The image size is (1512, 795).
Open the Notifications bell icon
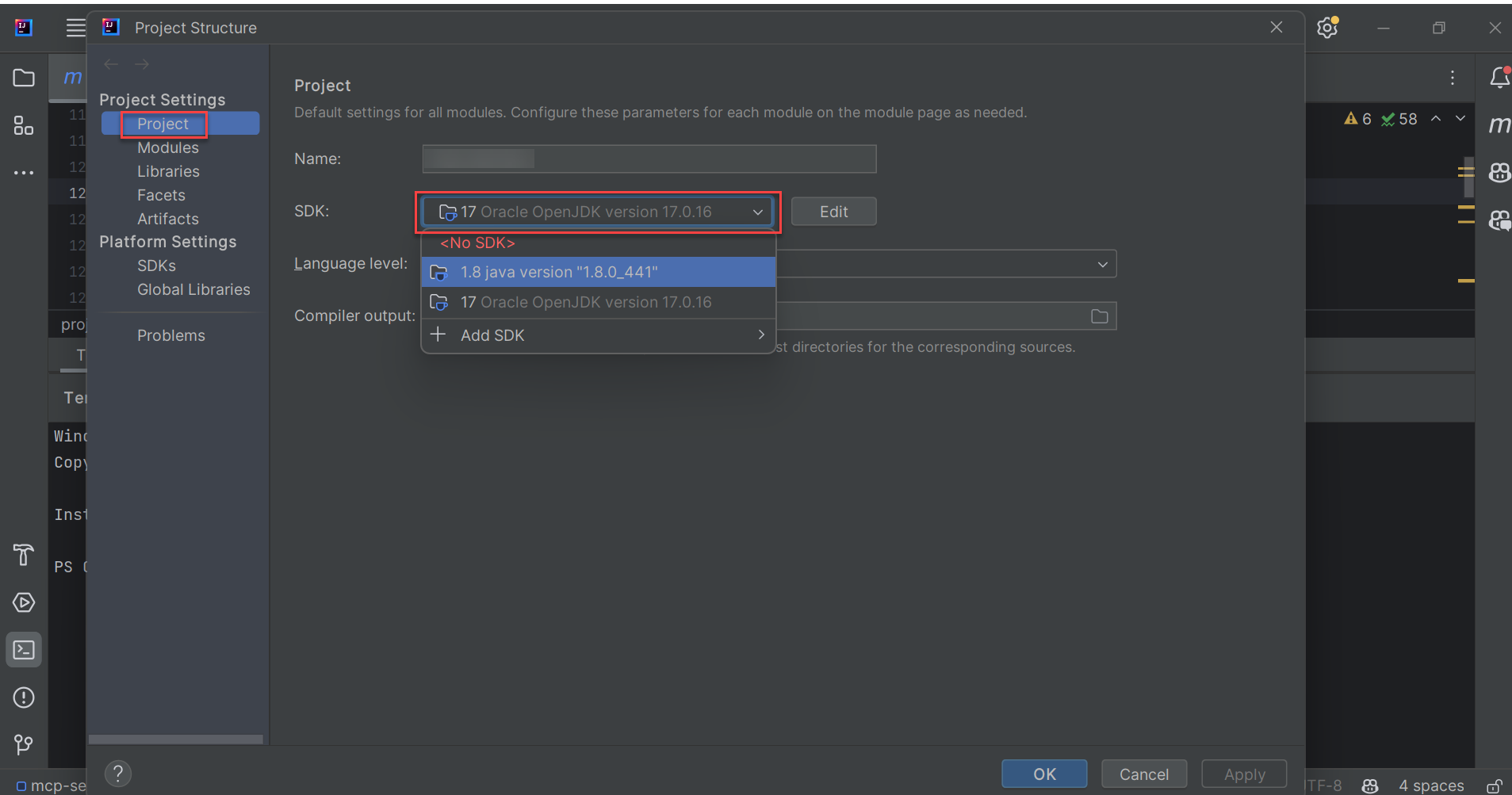(1500, 77)
